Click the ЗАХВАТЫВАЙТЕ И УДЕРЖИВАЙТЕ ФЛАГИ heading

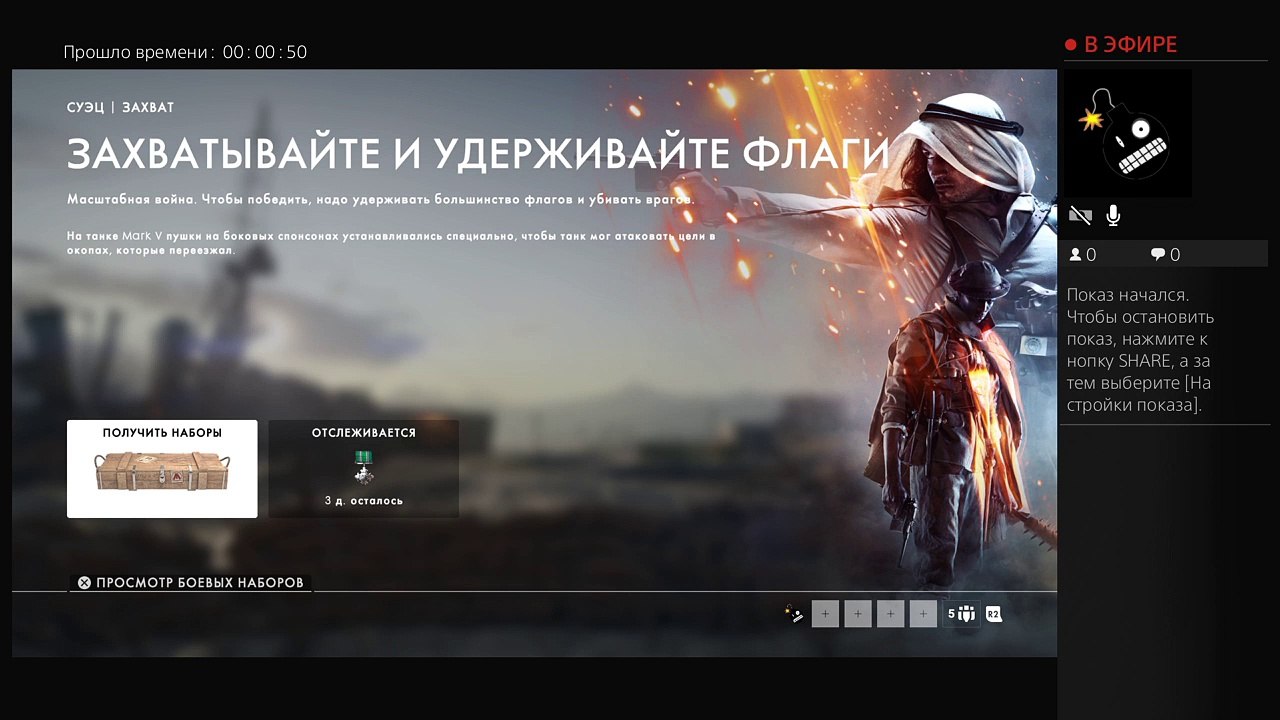(478, 153)
